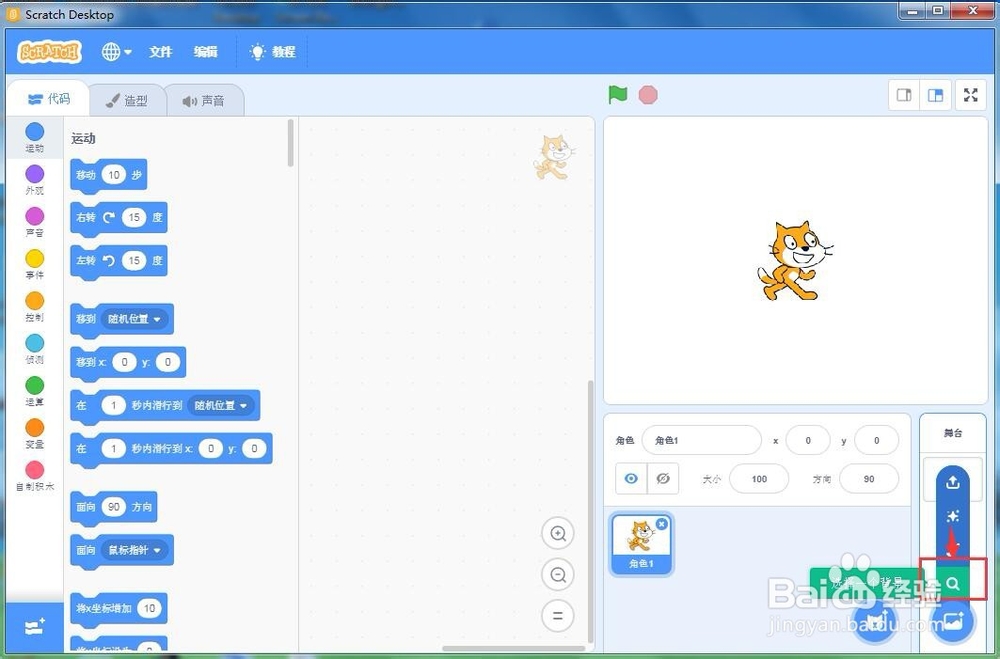Zoom in the code workspace
This screenshot has height=659, width=1000.
[x=558, y=533]
